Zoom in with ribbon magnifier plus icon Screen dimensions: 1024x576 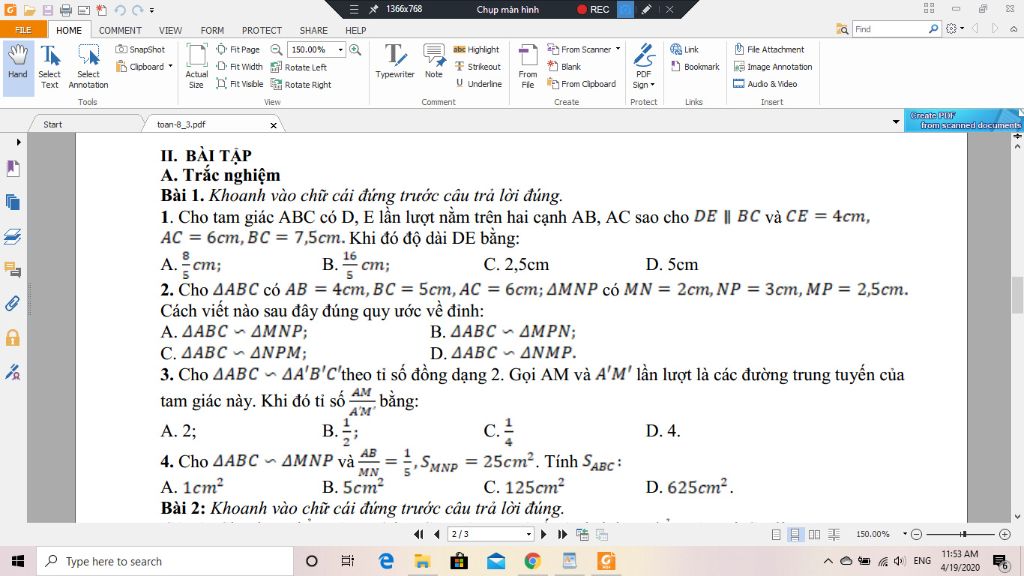click(x=355, y=50)
